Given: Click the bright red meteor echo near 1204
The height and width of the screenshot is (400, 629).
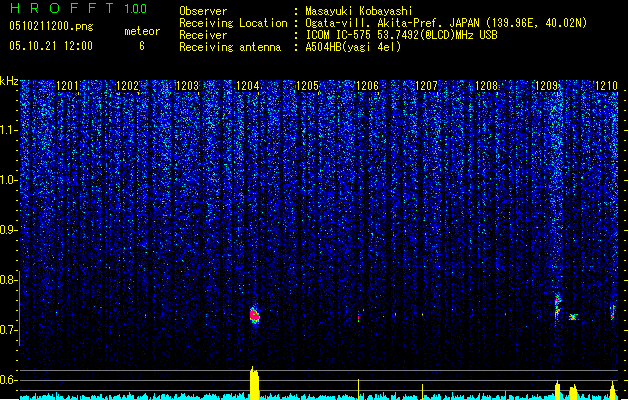Looking at the screenshot, I should point(254,315).
